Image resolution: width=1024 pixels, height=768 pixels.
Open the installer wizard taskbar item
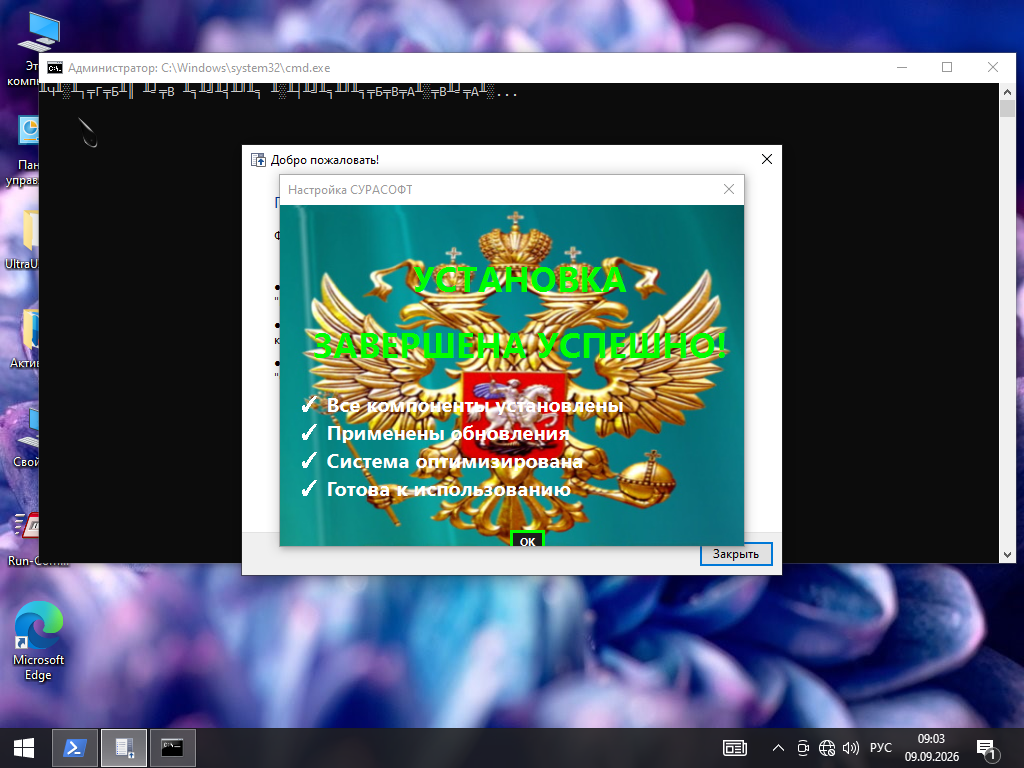click(x=124, y=748)
